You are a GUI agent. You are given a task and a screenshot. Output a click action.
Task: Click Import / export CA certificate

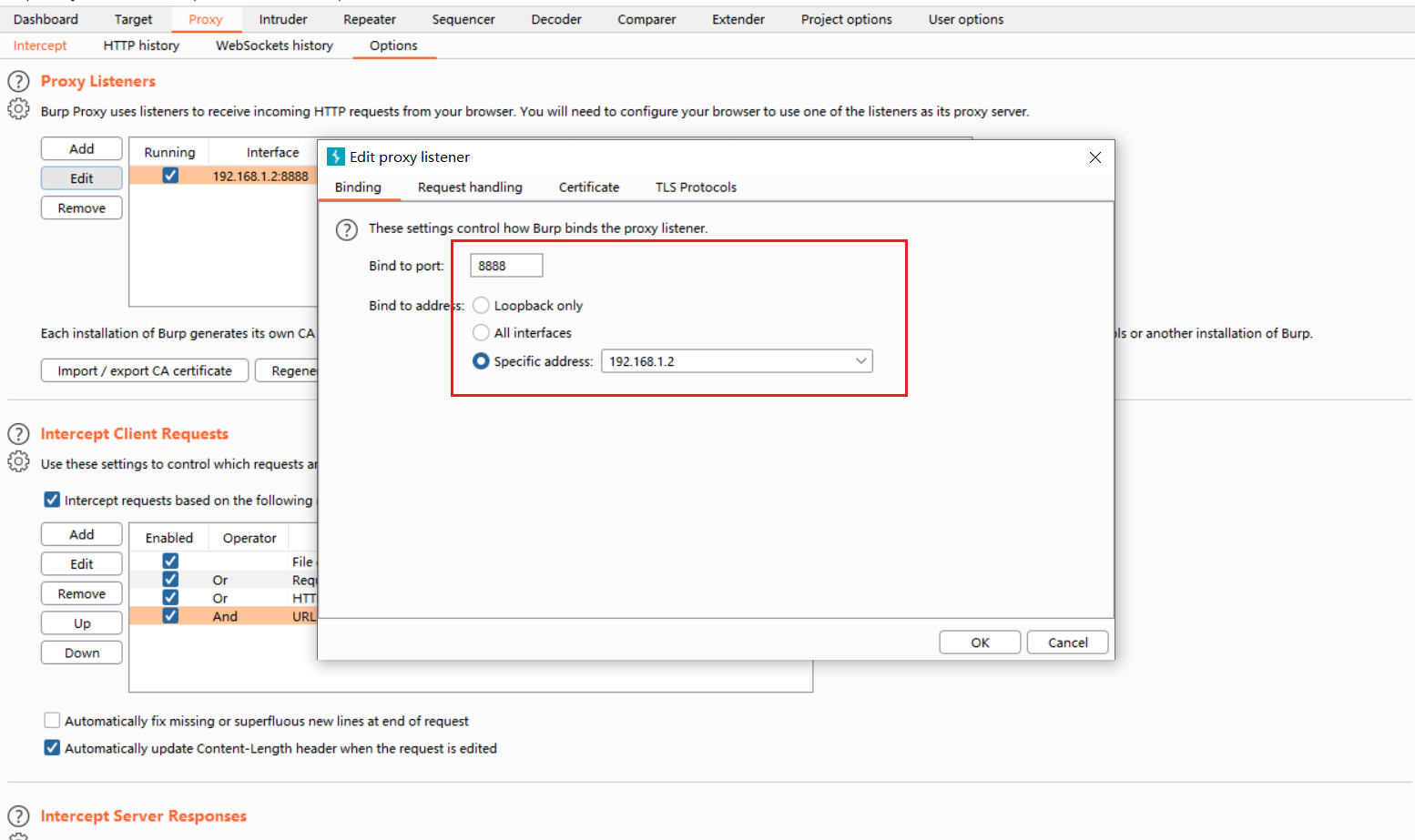tap(145, 371)
